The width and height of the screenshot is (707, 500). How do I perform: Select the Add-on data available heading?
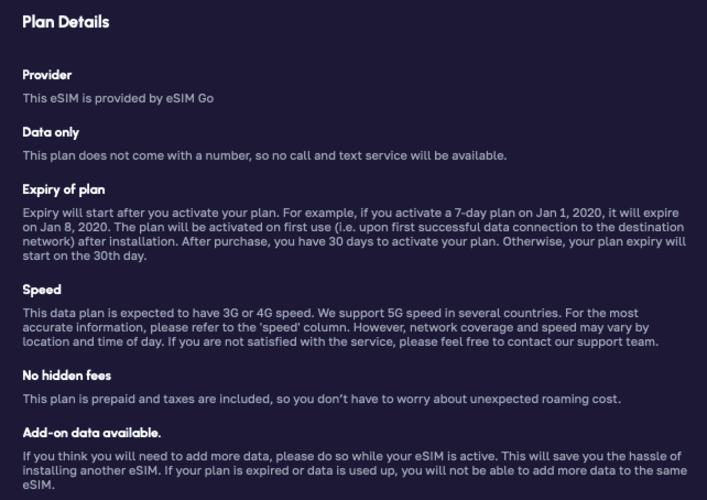coord(92,433)
